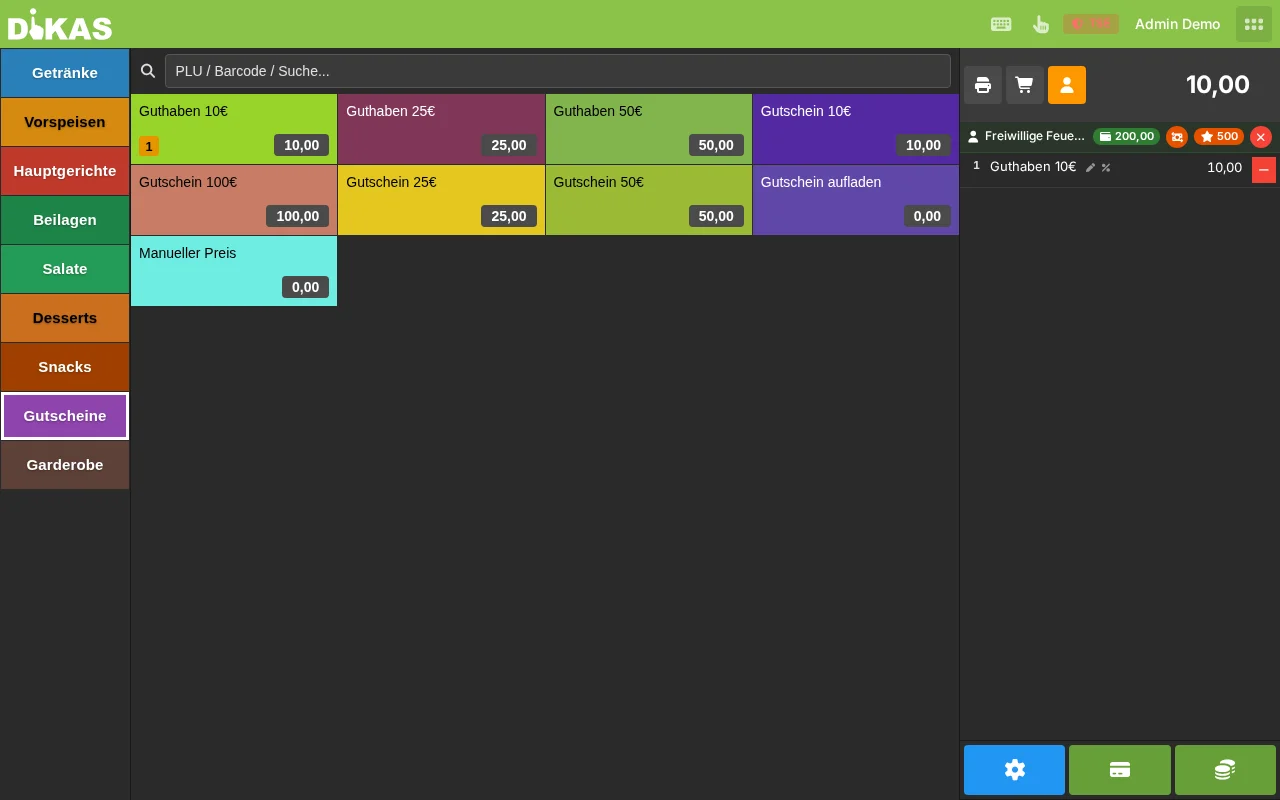Click the 0,00 price on Manueller Preis
1280x800 pixels.
pos(306,287)
